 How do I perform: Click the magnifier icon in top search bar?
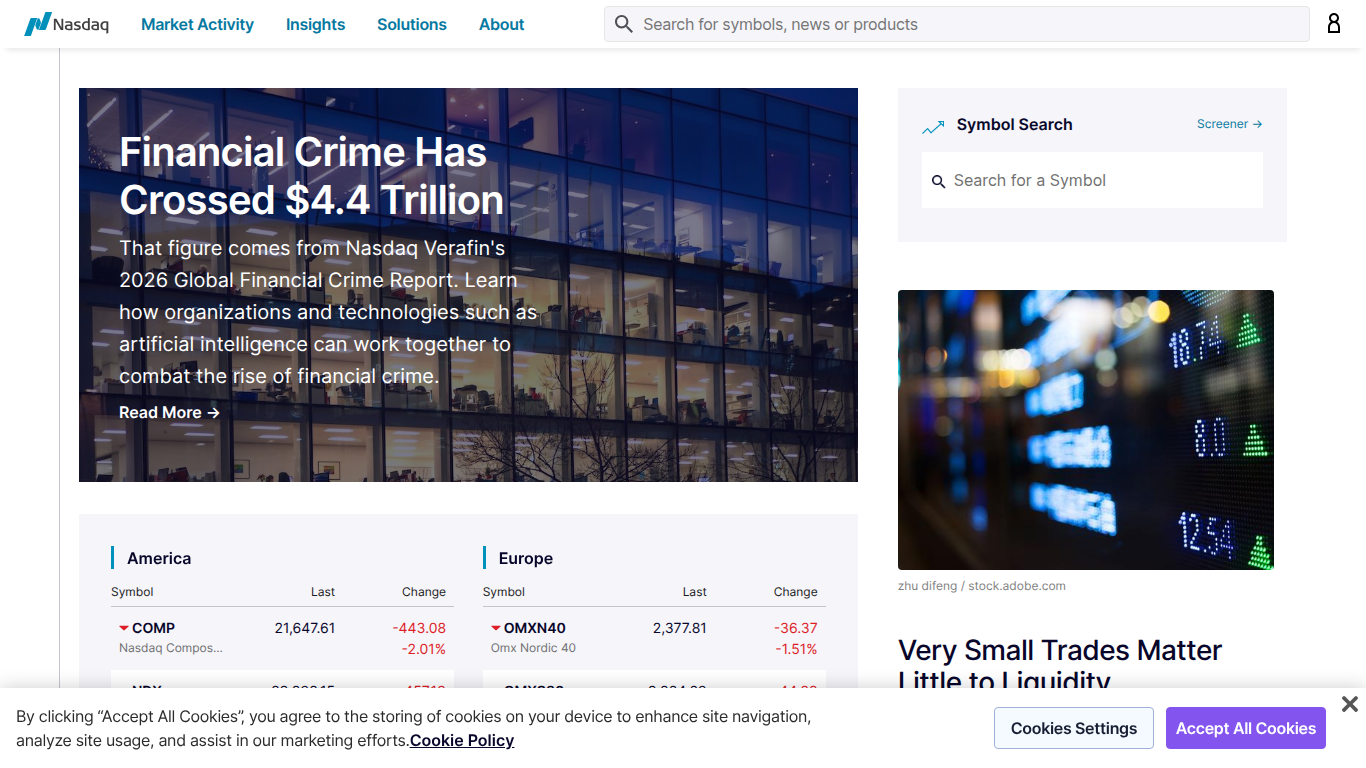pyautogui.click(x=624, y=24)
